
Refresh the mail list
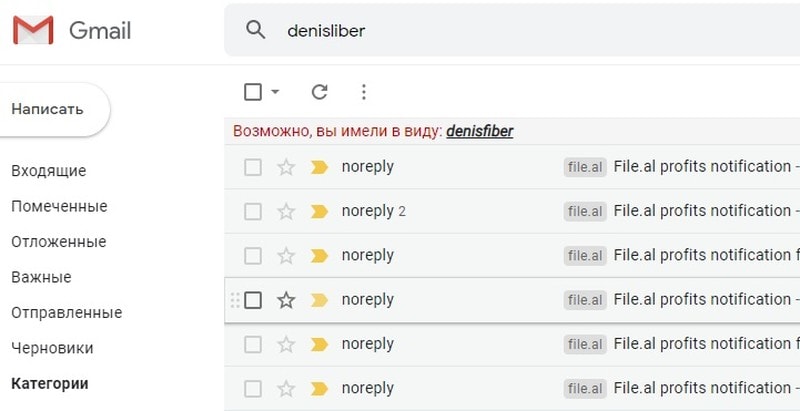pyautogui.click(x=319, y=92)
